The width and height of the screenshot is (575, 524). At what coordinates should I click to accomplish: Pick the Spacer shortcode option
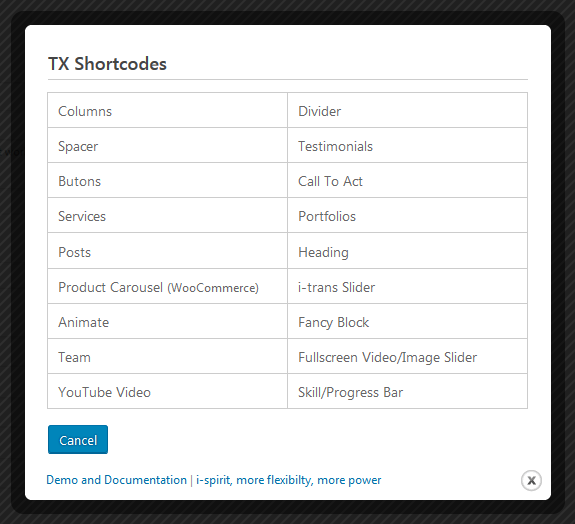pyautogui.click(x=167, y=145)
